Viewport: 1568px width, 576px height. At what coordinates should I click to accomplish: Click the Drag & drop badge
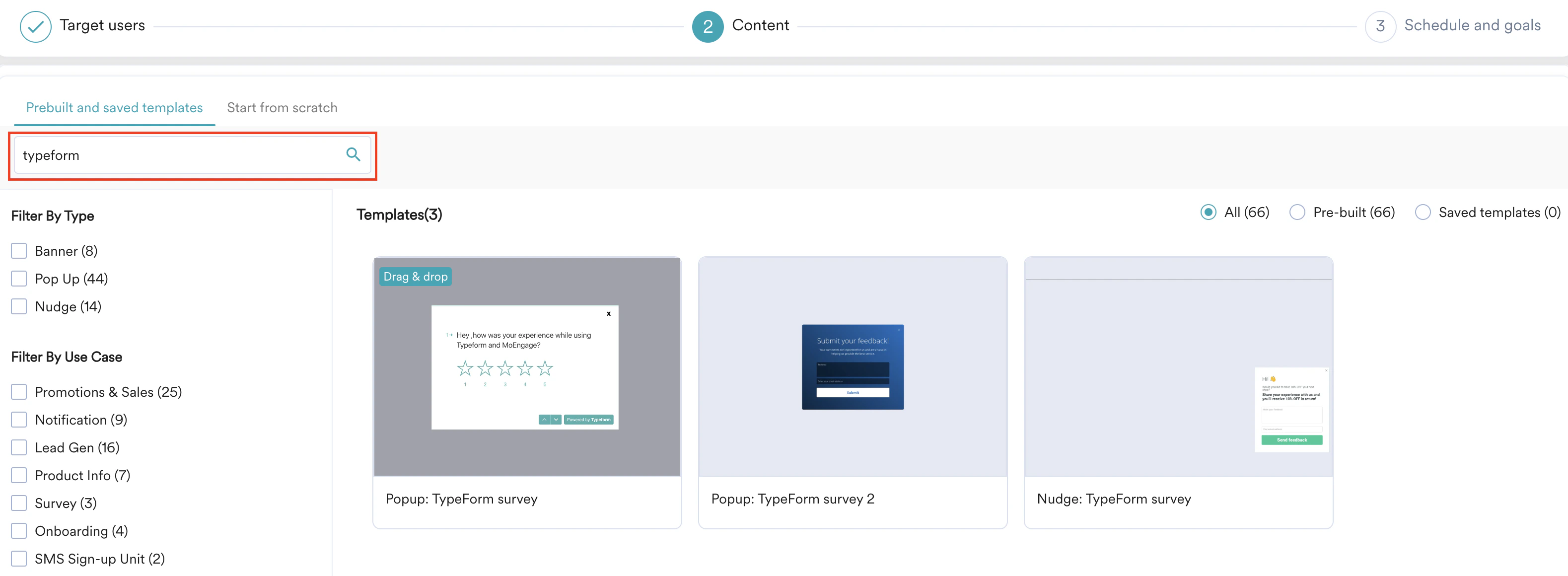pyautogui.click(x=415, y=277)
